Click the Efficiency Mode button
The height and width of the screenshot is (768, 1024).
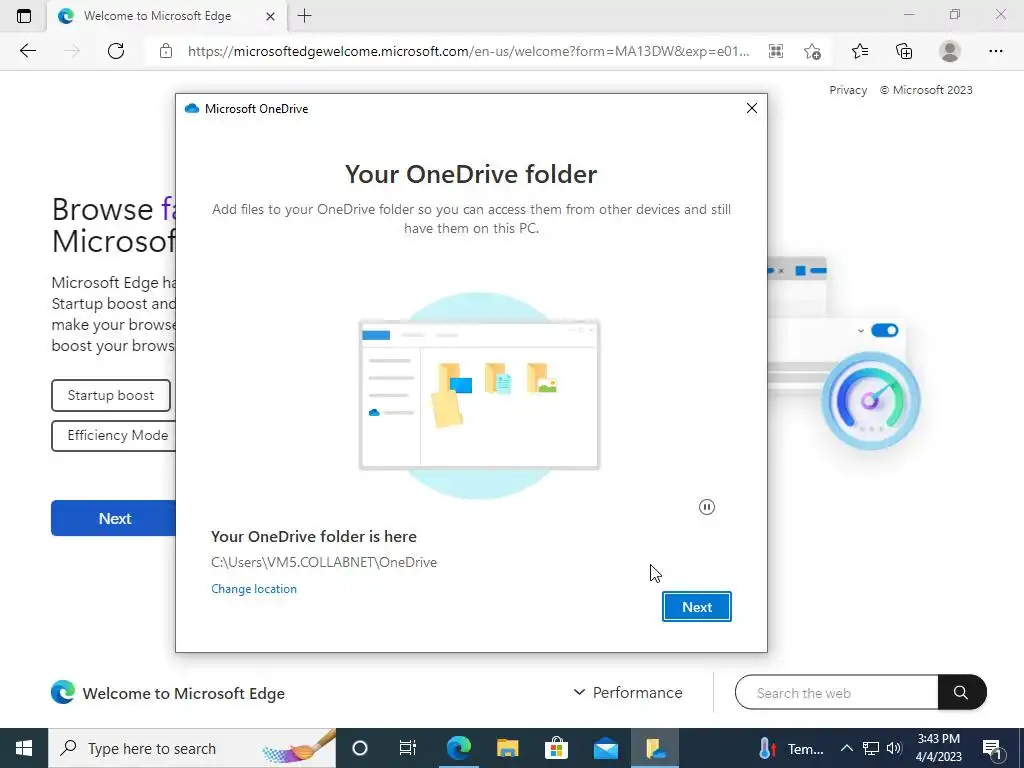pyautogui.click(x=114, y=436)
